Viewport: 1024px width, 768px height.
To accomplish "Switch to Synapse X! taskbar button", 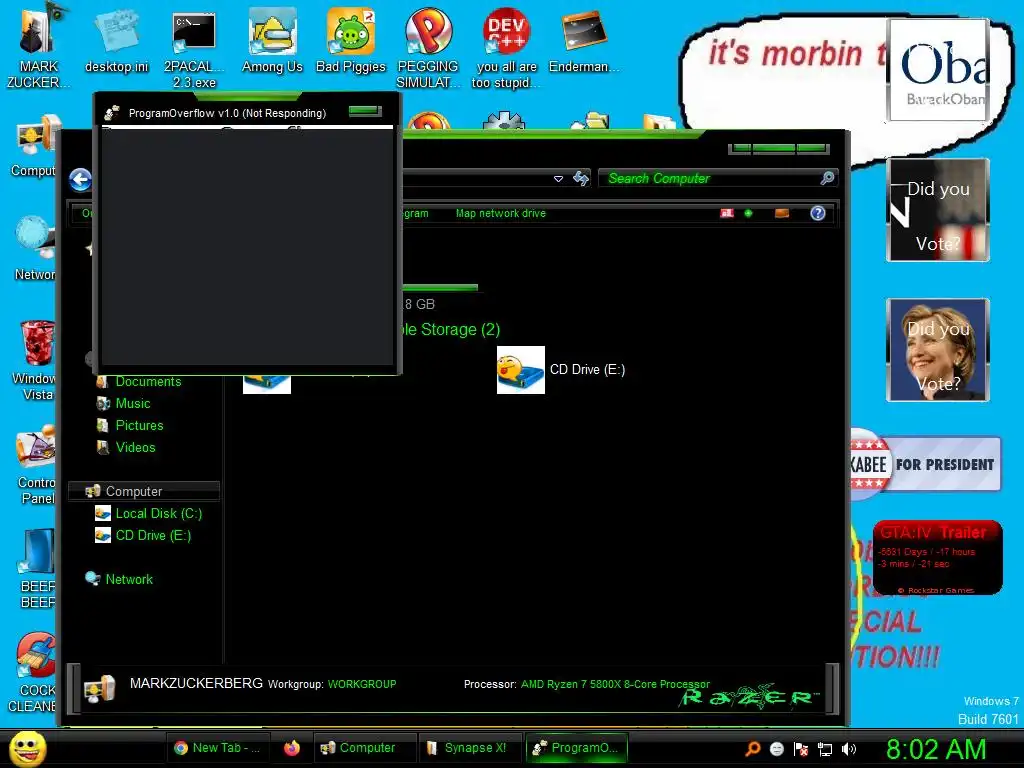I will (468, 748).
